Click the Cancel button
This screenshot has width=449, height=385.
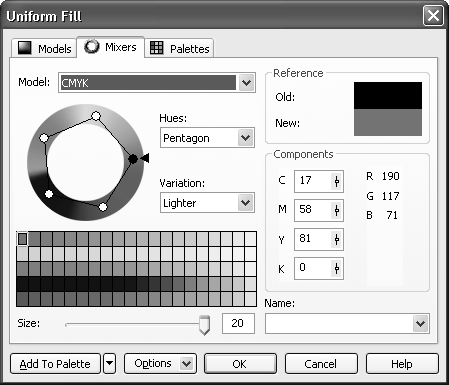321,364
